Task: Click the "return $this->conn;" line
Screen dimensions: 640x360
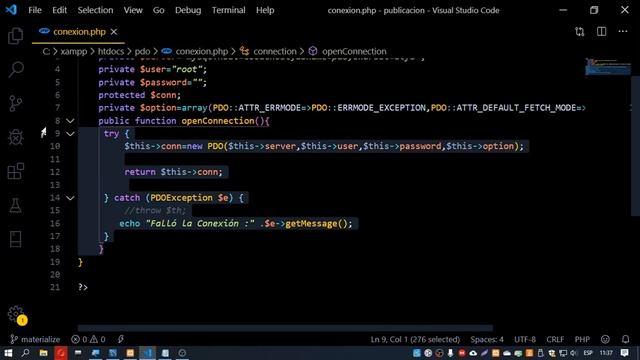Action: click(174, 172)
